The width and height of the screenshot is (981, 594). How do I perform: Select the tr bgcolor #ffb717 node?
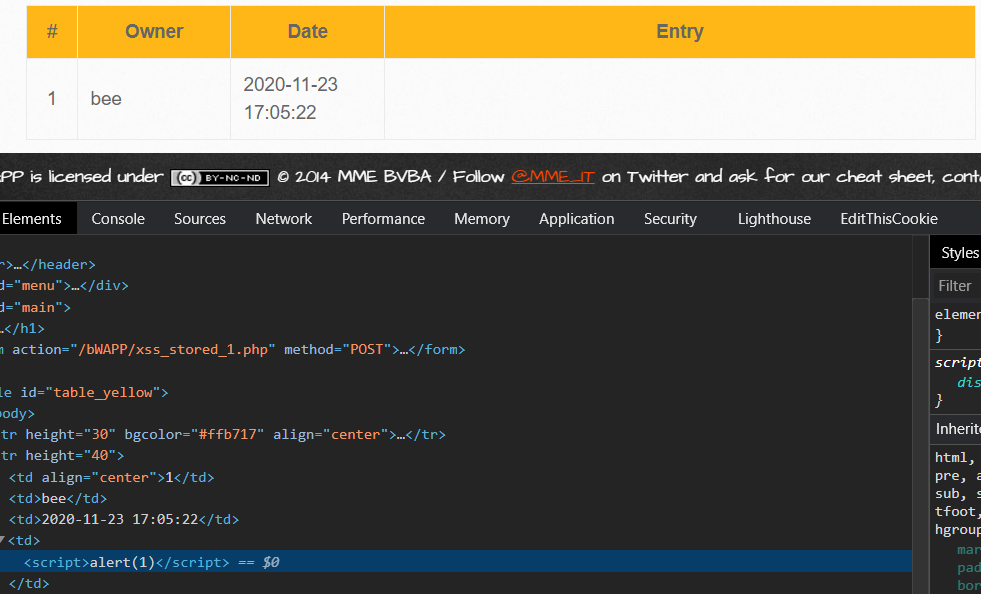click(223, 434)
